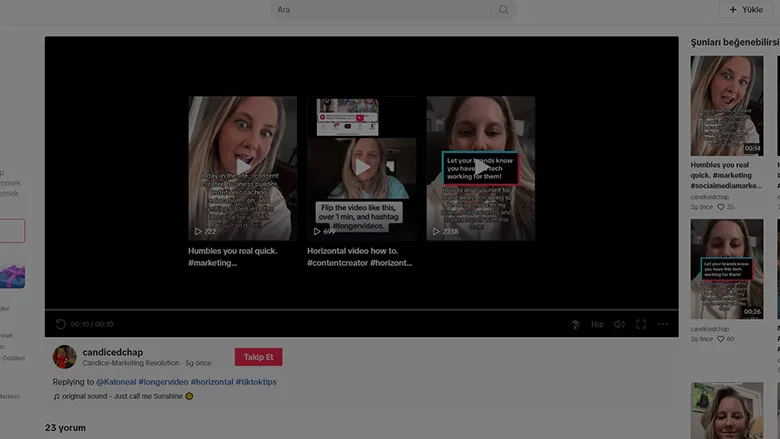This screenshot has width=780, height=439.
Task: Click the gift box icon in left sidebar
Action: coord(12,276)
